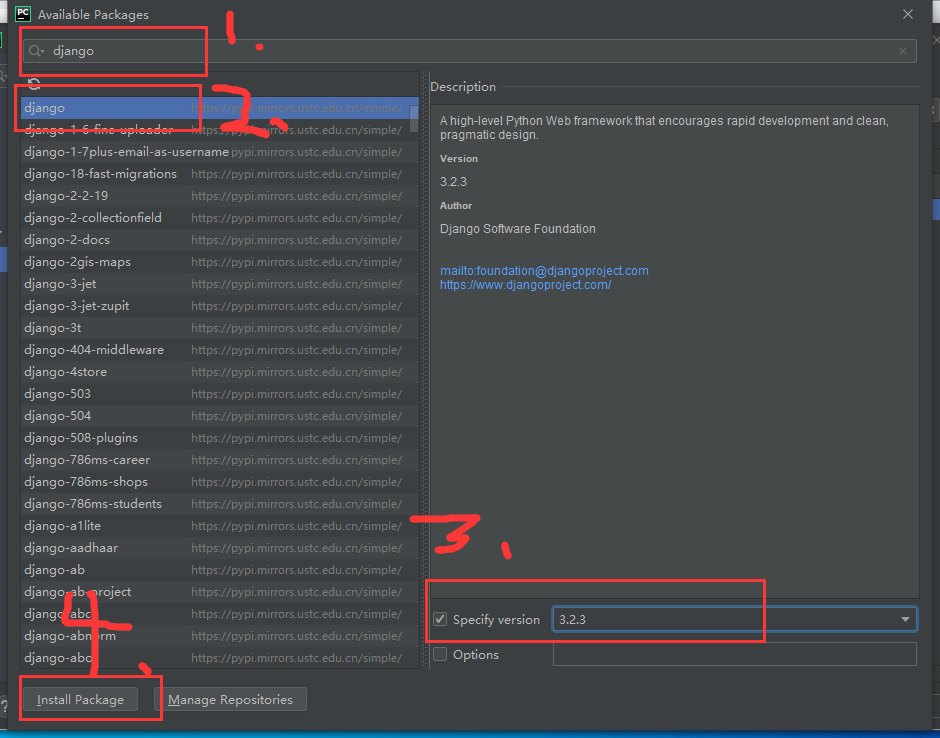Select the django package row
Viewport: 940px width, 738px height.
point(219,108)
